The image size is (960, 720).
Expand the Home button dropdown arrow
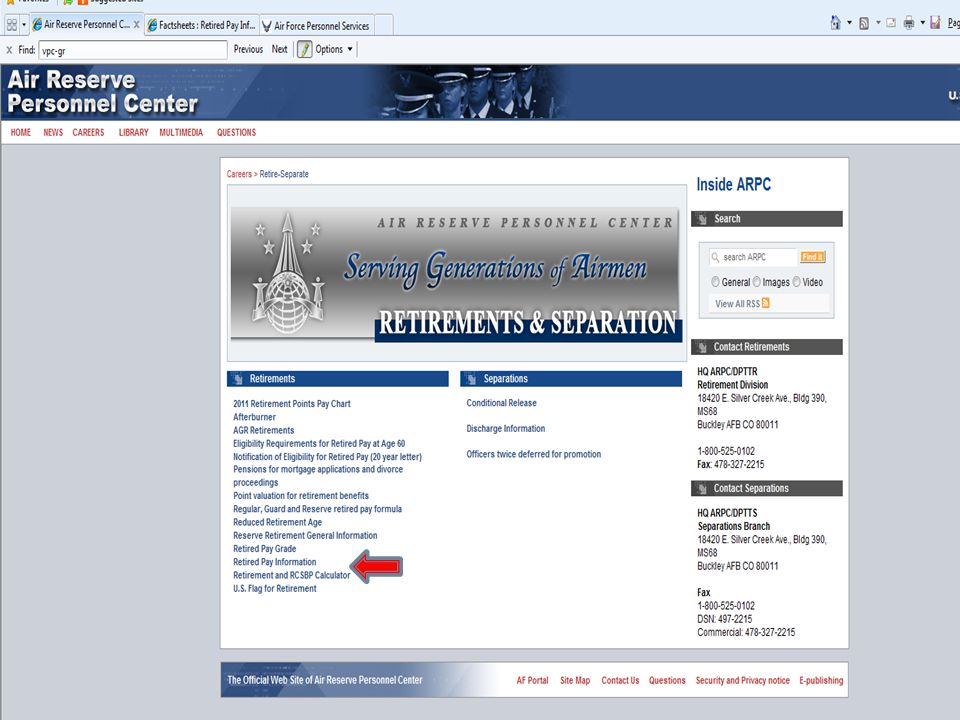pos(849,23)
